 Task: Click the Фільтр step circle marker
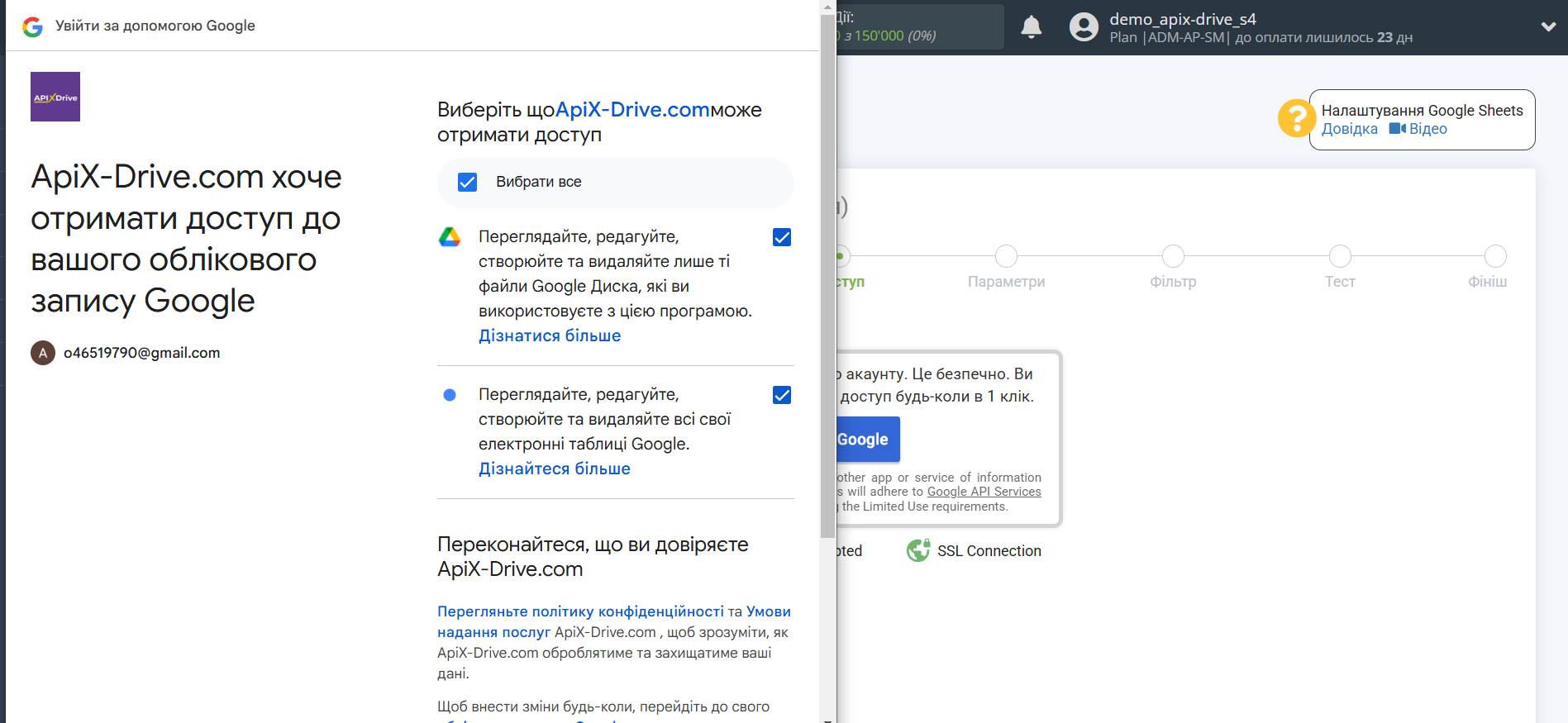(x=1173, y=256)
